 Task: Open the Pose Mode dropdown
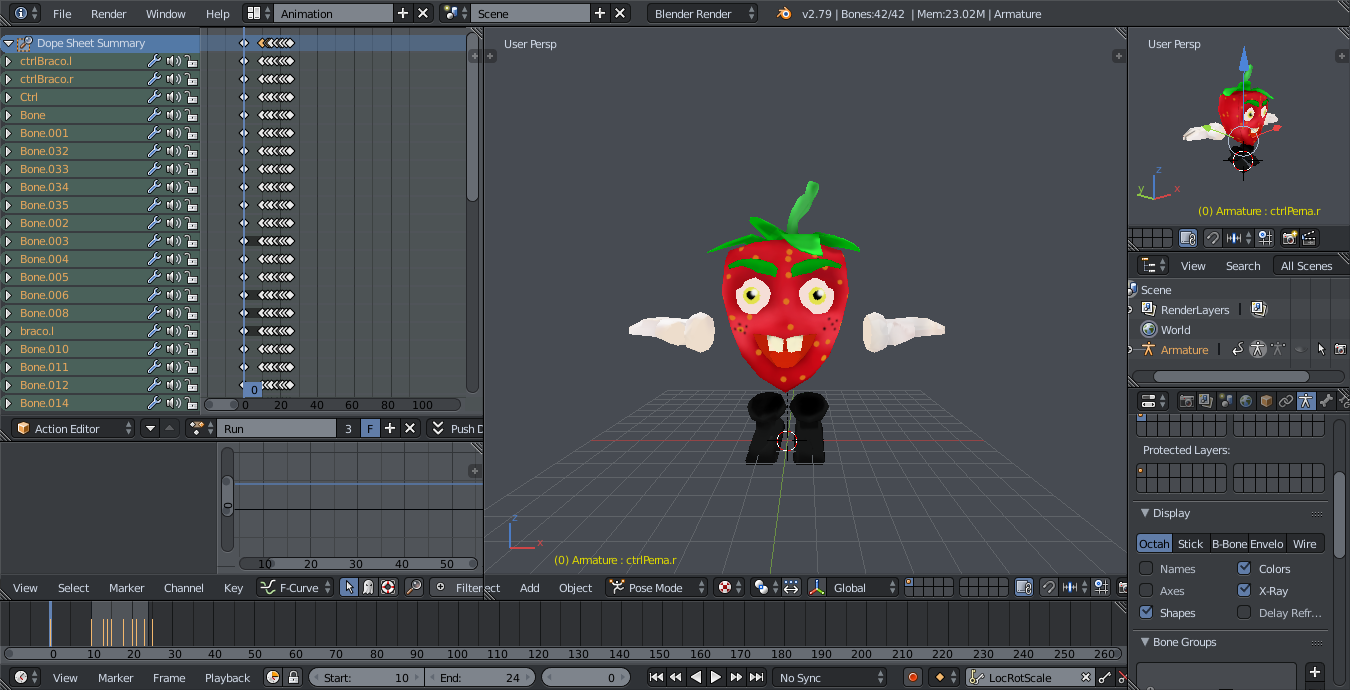[655, 587]
